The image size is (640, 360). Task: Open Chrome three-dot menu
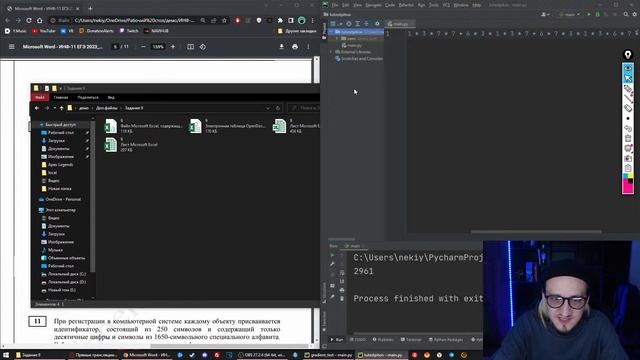(312, 20)
